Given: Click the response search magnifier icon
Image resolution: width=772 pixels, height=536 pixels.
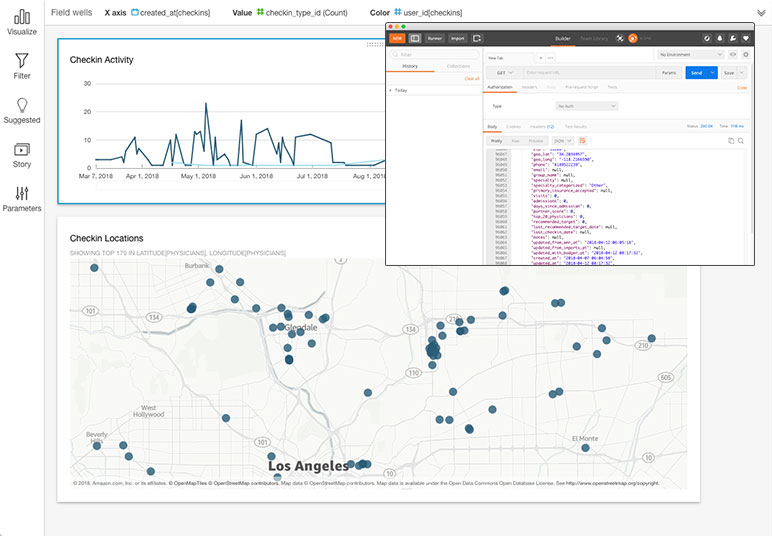Looking at the screenshot, I should pyautogui.click(x=741, y=141).
